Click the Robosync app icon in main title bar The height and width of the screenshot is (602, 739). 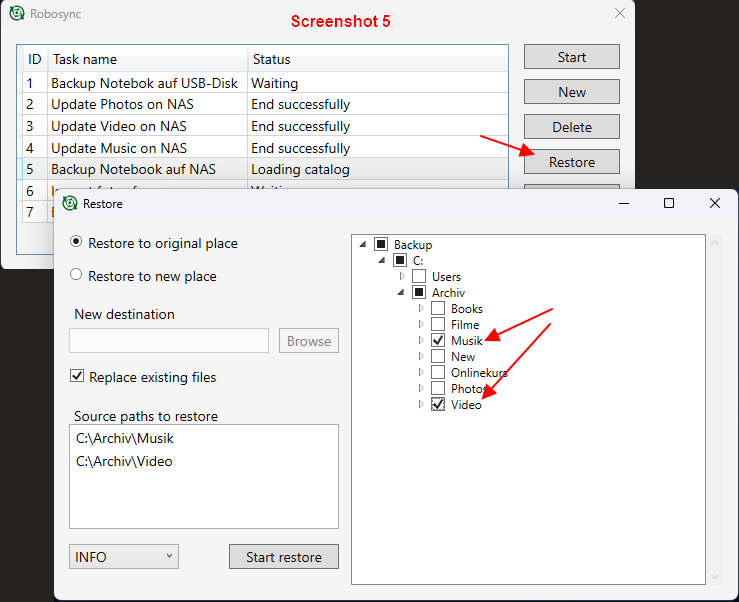tap(17, 15)
